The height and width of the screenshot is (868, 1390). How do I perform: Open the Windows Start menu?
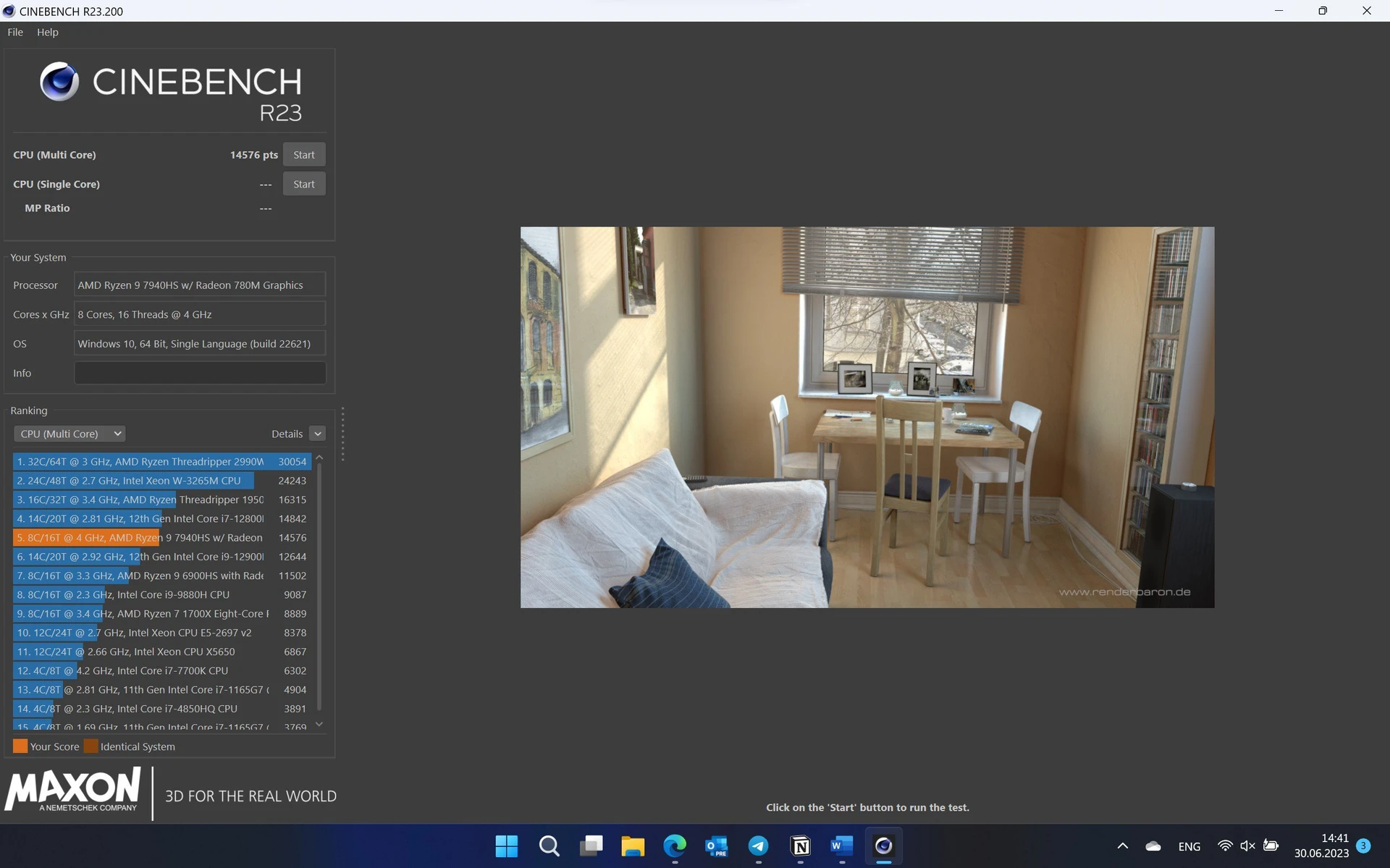click(x=507, y=846)
